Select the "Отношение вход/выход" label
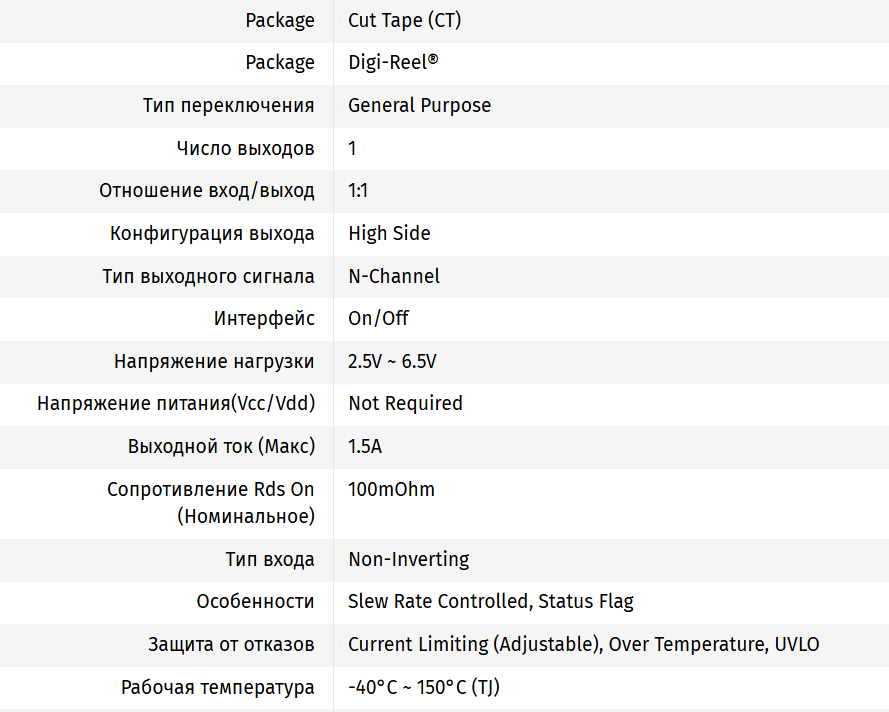This screenshot has width=889, height=712. [x=207, y=191]
